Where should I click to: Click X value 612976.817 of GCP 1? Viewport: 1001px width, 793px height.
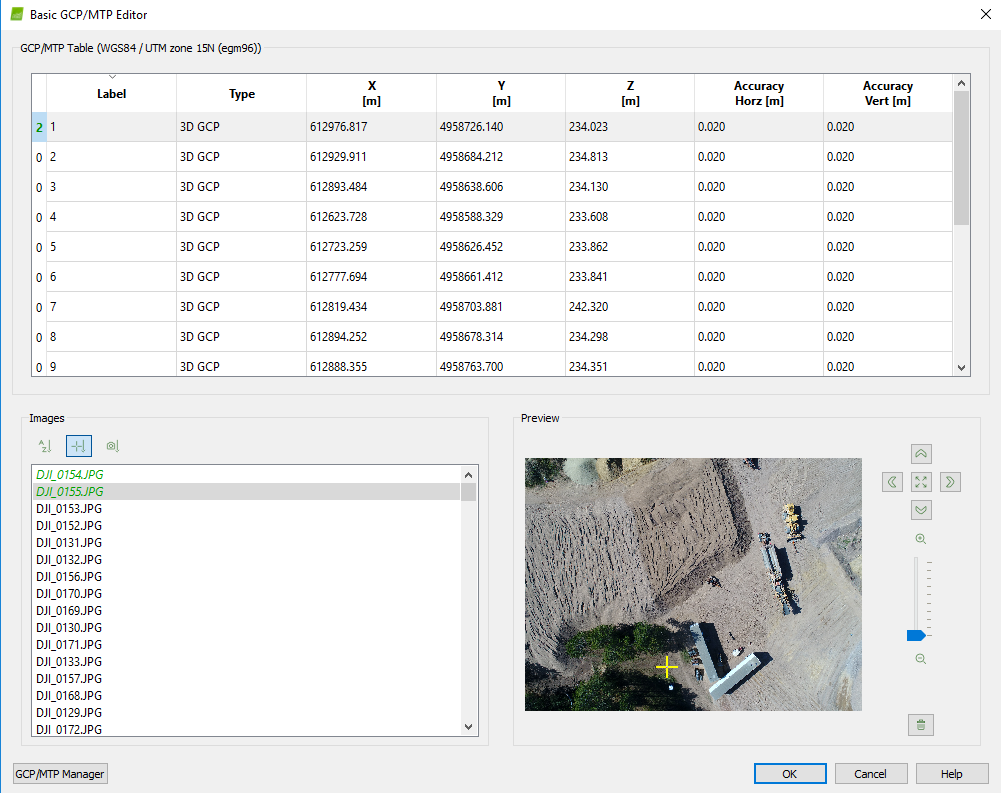point(372,126)
